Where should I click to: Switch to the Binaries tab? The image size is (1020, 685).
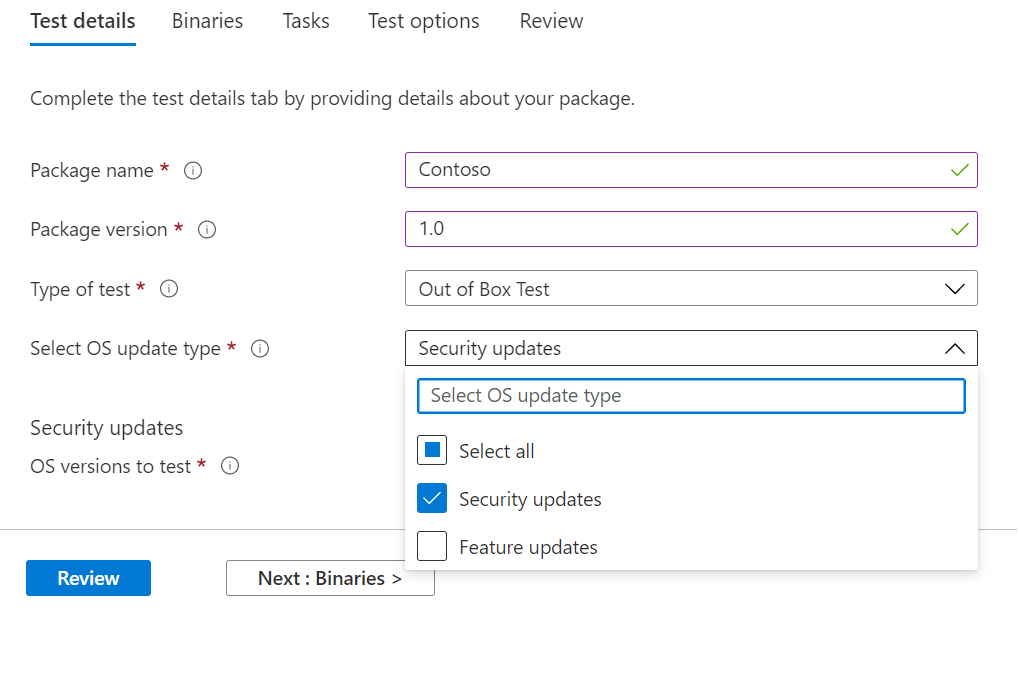[207, 21]
